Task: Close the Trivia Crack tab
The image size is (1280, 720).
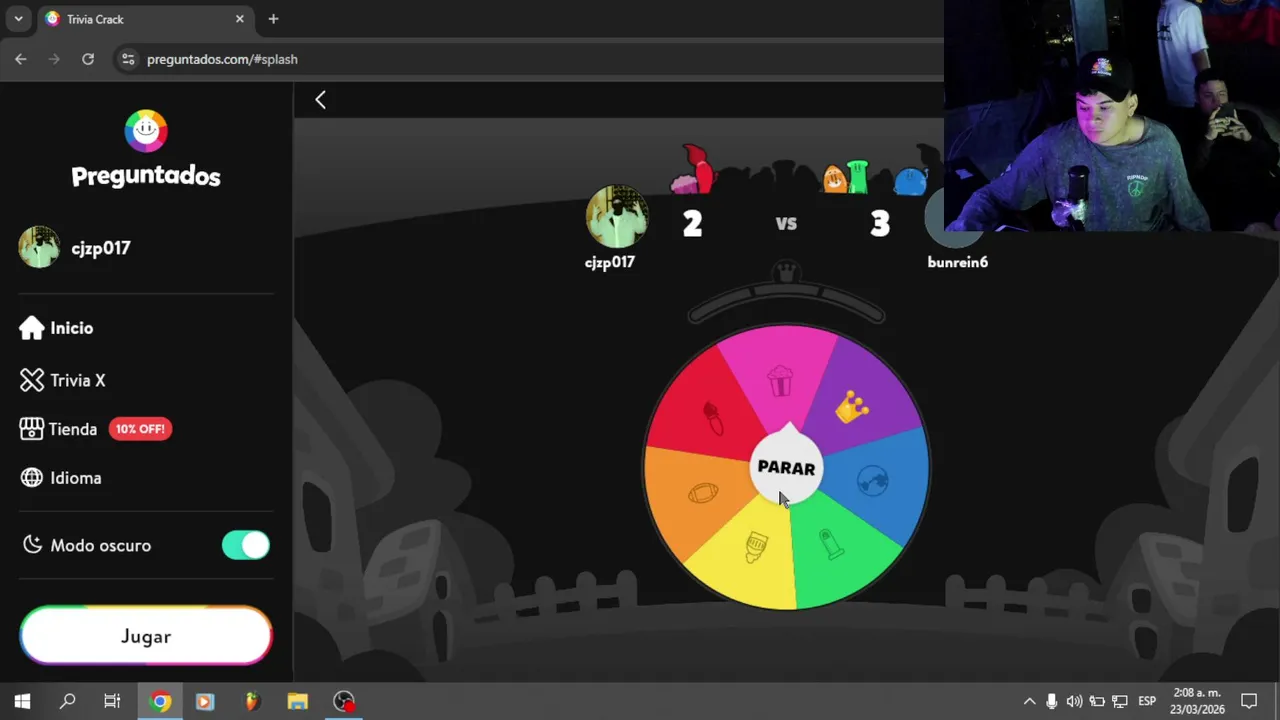Action: point(239,19)
